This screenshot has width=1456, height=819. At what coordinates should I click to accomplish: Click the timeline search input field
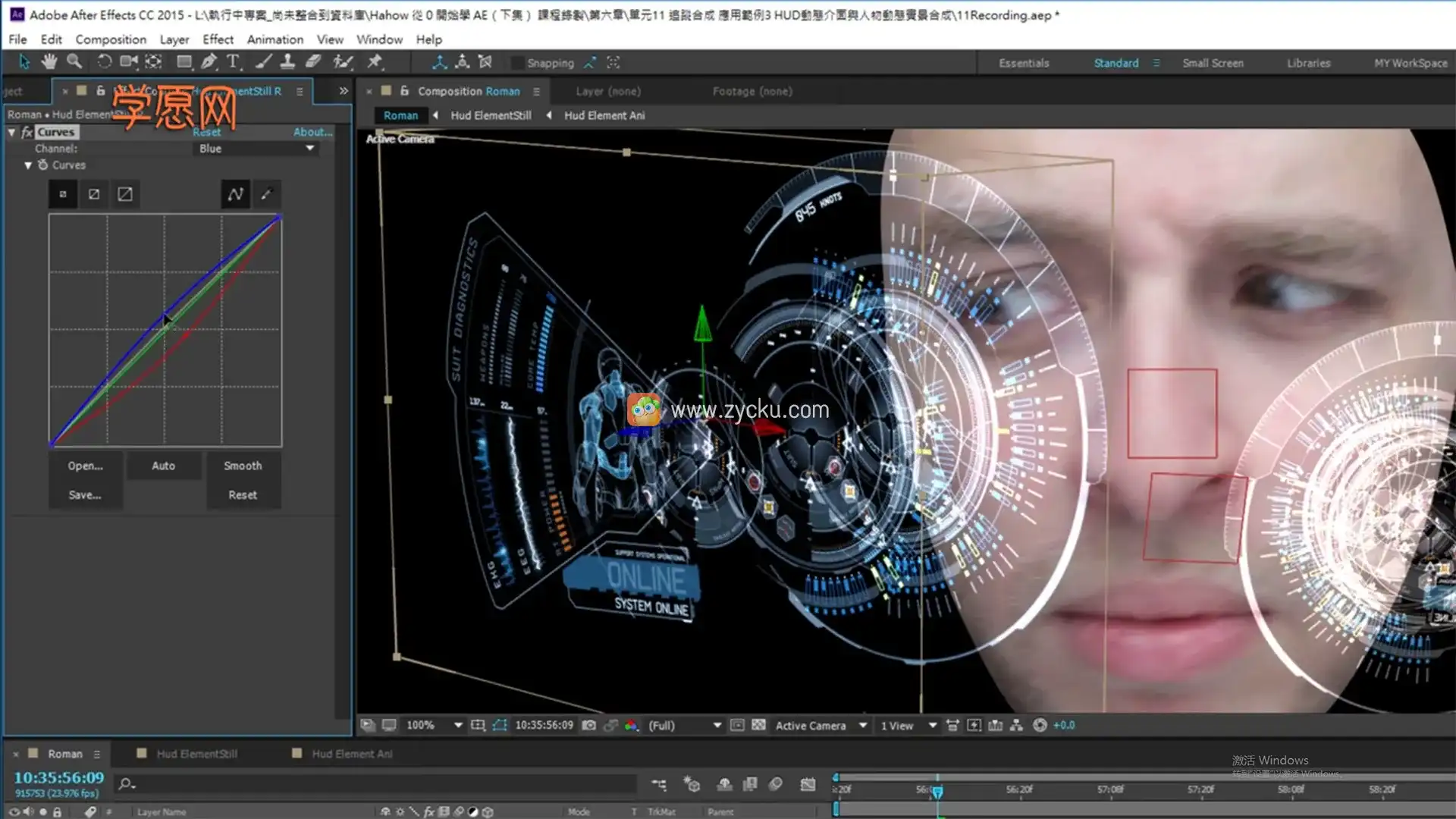click(379, 784)
